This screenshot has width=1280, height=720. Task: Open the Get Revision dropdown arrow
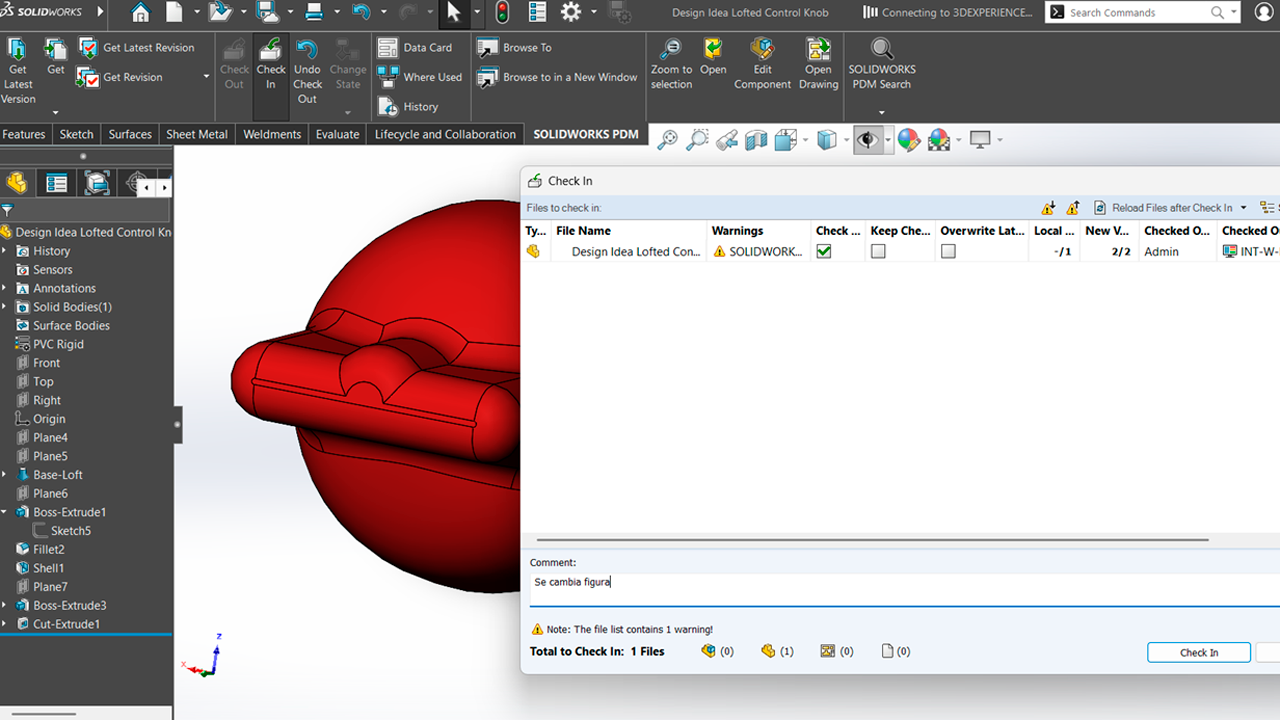click(207, 77)
